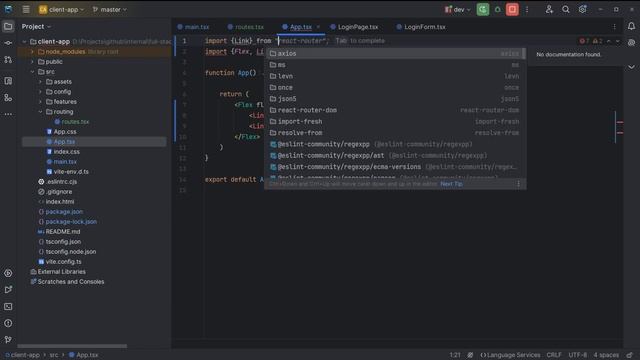This screenshot has height=360, width=640.
Task: Switch to routes.tsx tab
Action: coord(246,27)
